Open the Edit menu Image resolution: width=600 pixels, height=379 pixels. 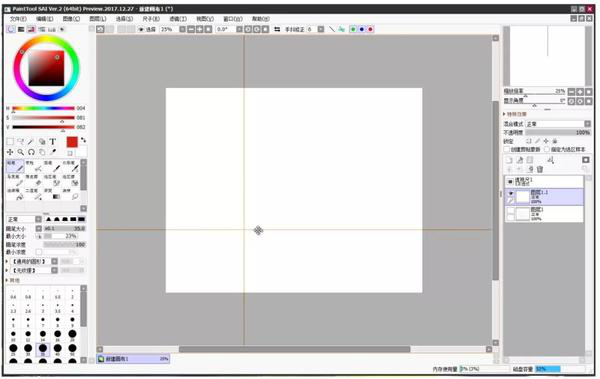[x=44, y=19]
